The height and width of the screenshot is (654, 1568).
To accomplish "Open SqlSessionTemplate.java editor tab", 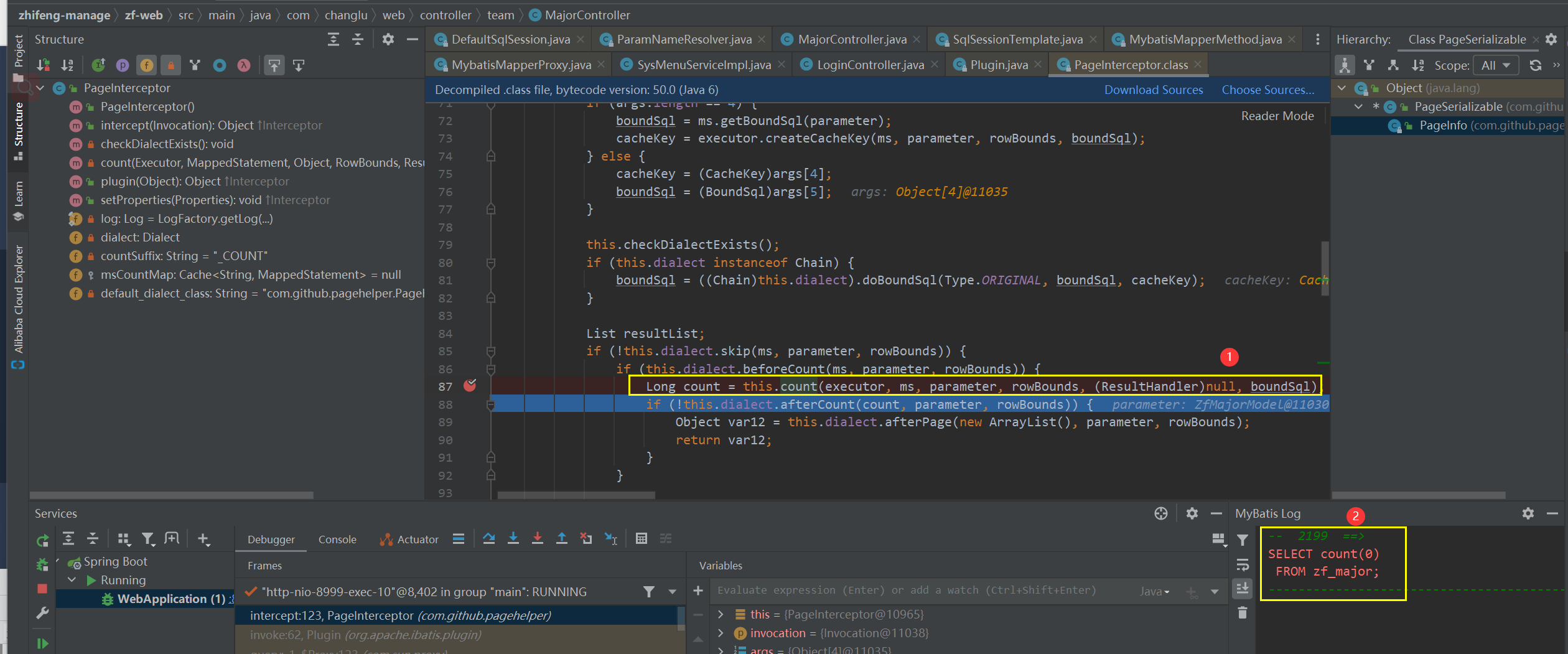I will [x=1017, y=39].
